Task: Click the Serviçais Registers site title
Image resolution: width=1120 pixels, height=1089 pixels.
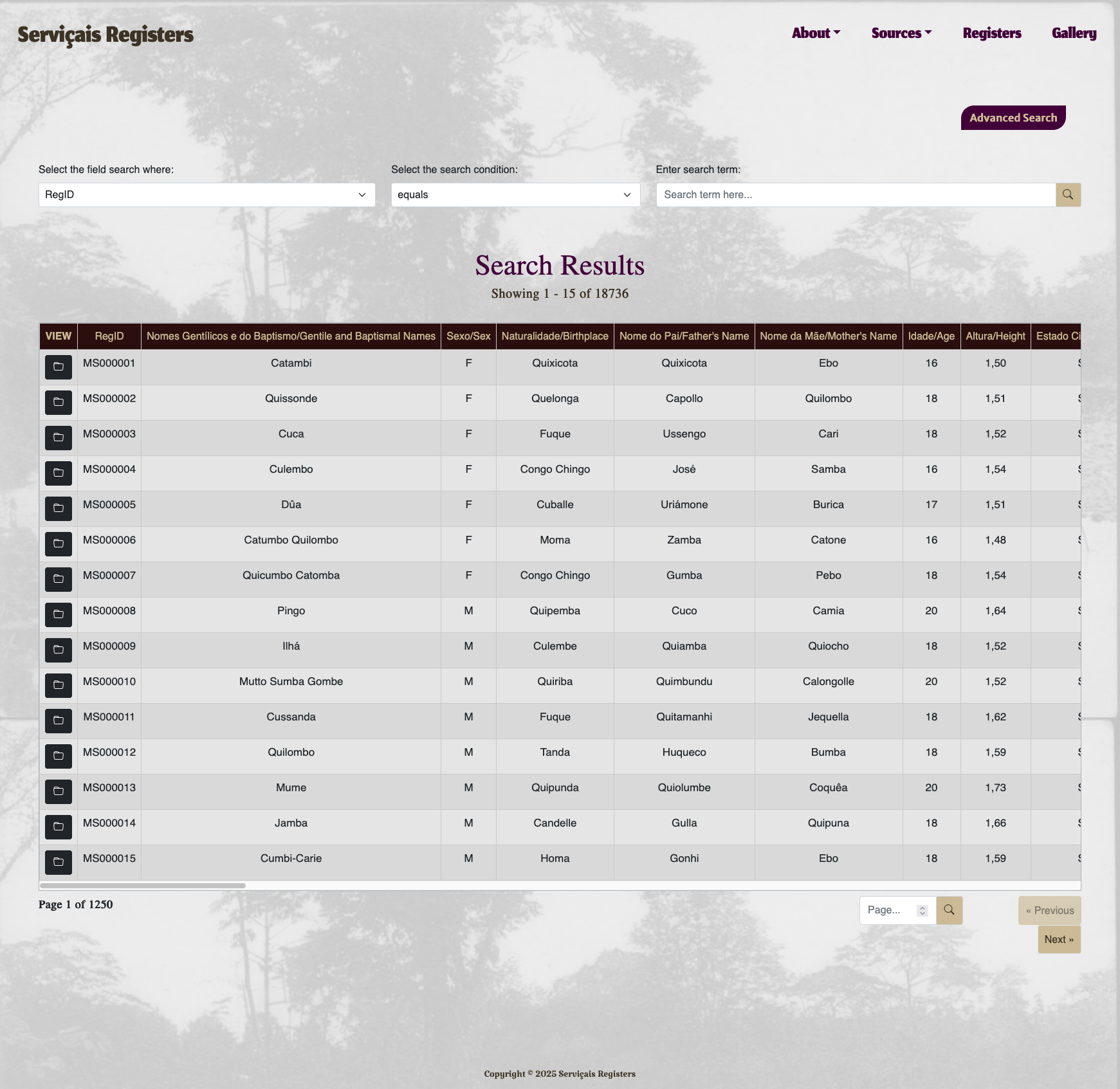Action: click(x=106, y=35)
